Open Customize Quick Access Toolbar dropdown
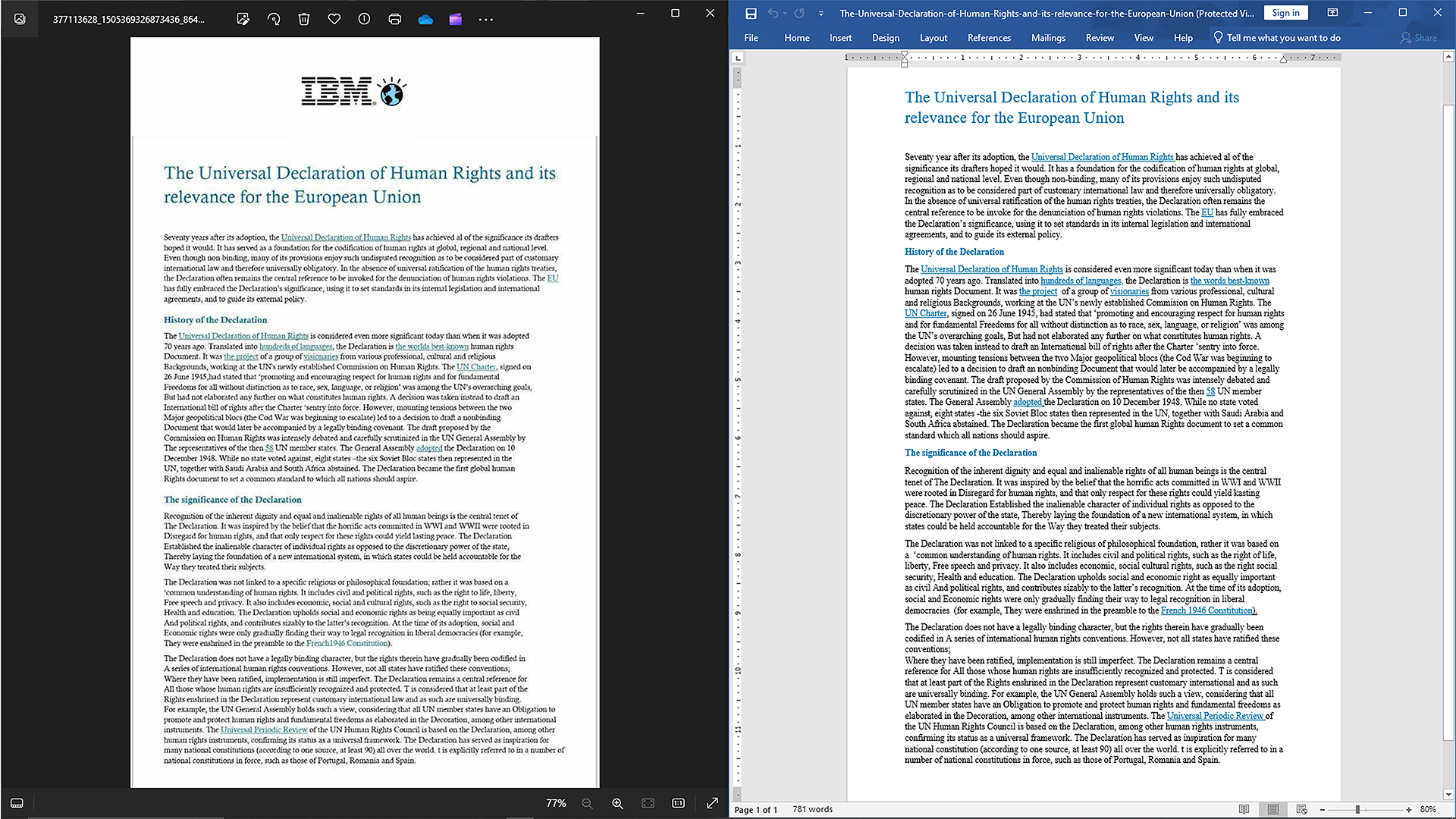Viewport: 1456px width, 819px height. point(821,14)
